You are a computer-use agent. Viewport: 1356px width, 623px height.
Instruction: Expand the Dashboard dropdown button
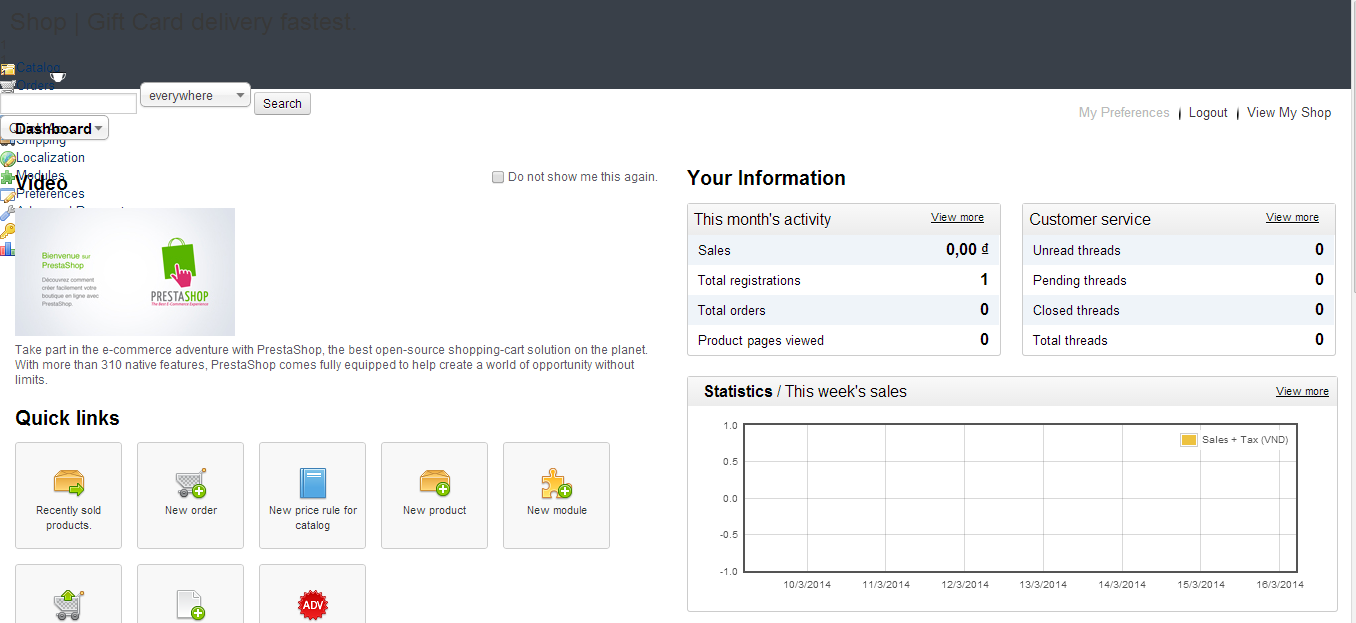point(55,128)
